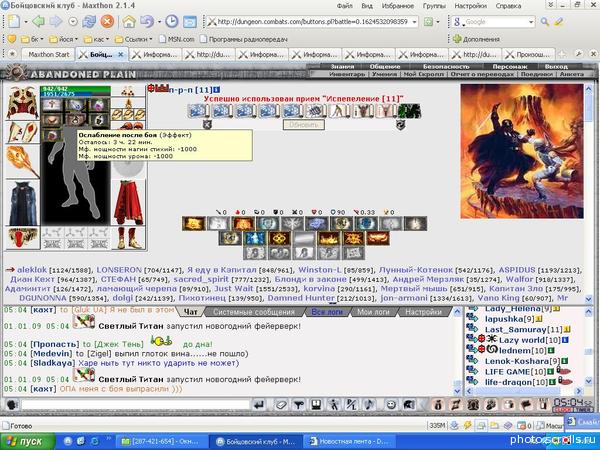
Task: Switch to the [287-421-654] taskbar window
Action: [160, 442]
